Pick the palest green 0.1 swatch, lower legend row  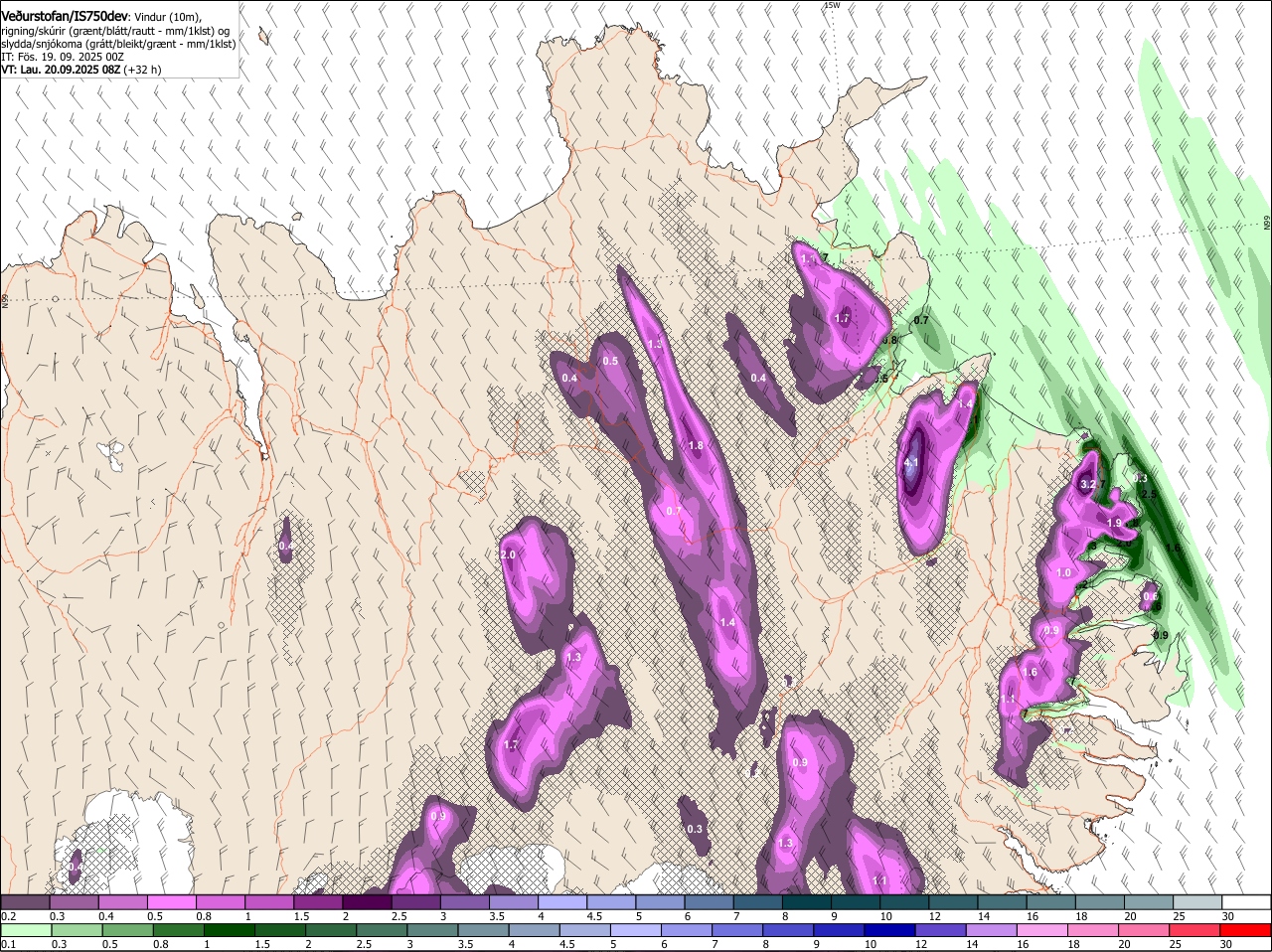26,930
